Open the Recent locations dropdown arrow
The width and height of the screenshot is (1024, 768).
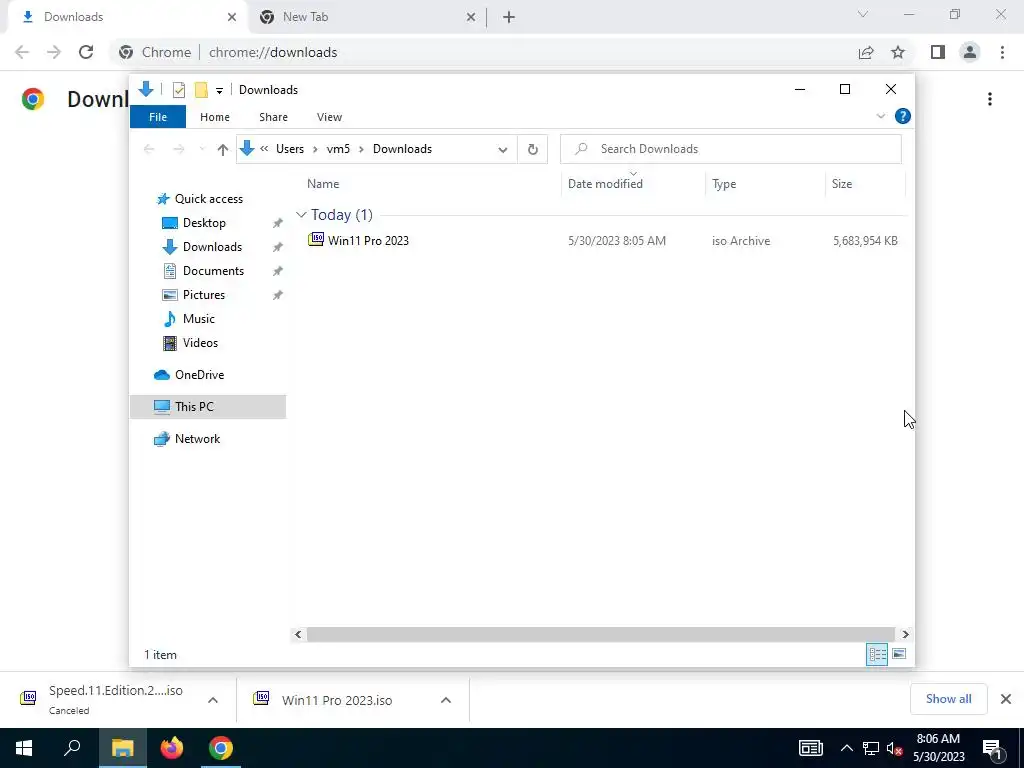pos(202,150)
